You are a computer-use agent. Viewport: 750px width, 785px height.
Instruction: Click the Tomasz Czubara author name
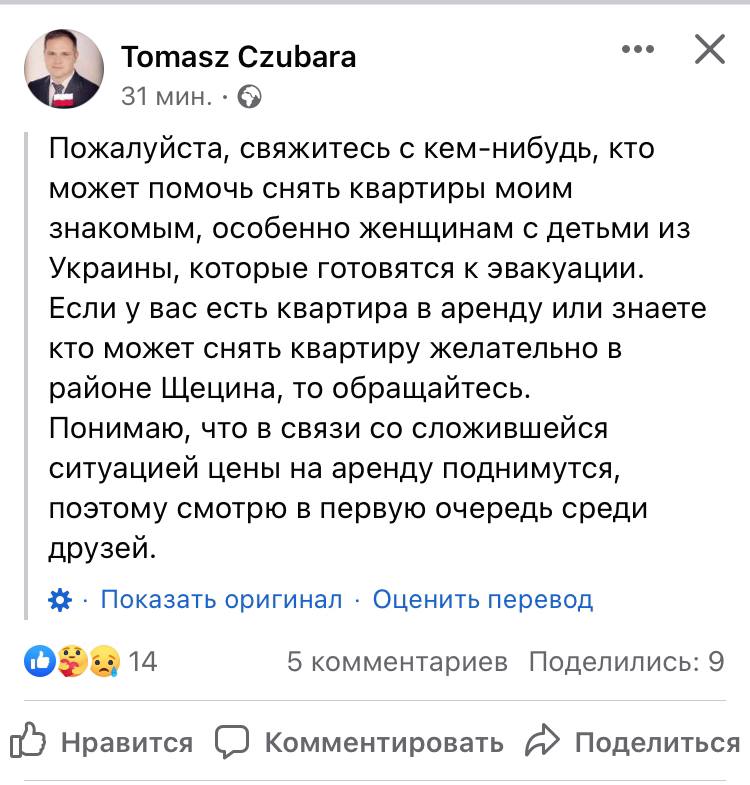coord(238,58)
